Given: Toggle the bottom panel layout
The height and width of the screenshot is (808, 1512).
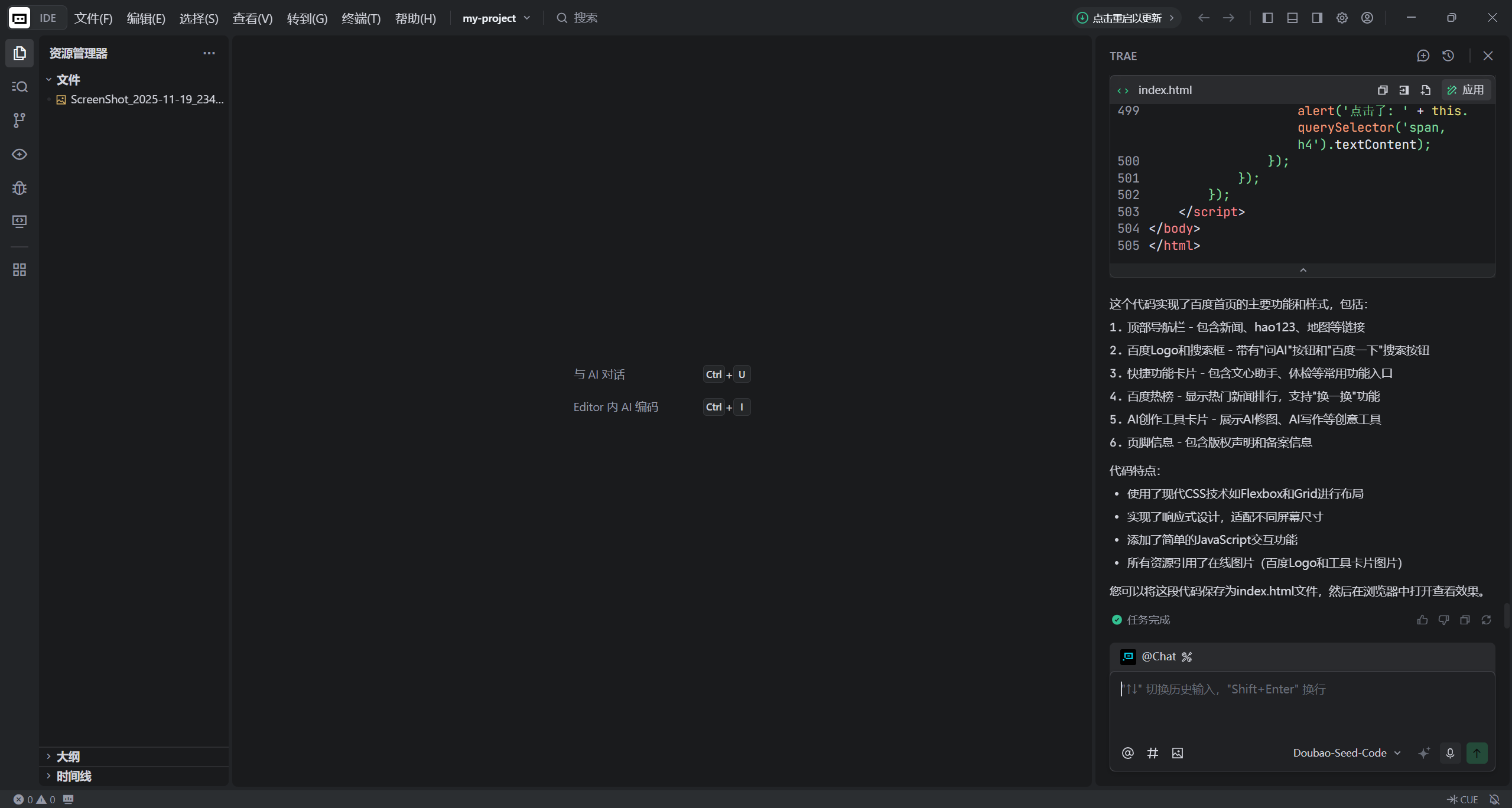Looking at the screenshot, I should (x=1292, y=18).
